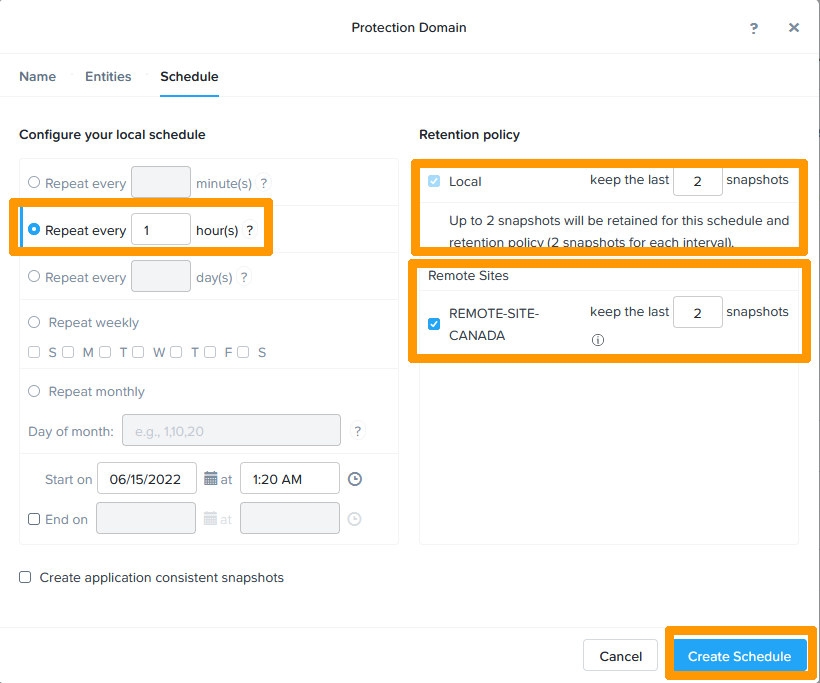Click info icon under REMOTE-SITE-CANADA retention

click(x=598, y=340)
